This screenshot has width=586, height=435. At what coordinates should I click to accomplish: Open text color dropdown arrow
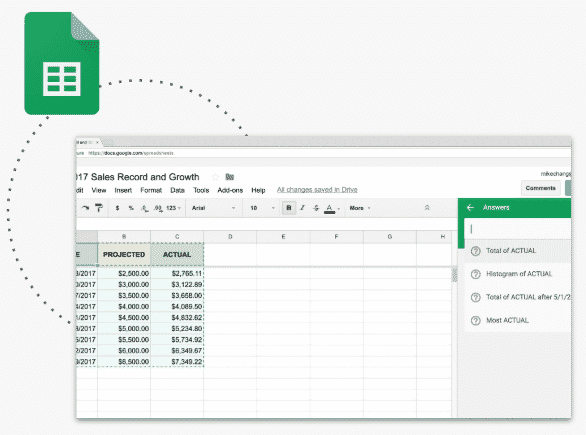(339, 209)
